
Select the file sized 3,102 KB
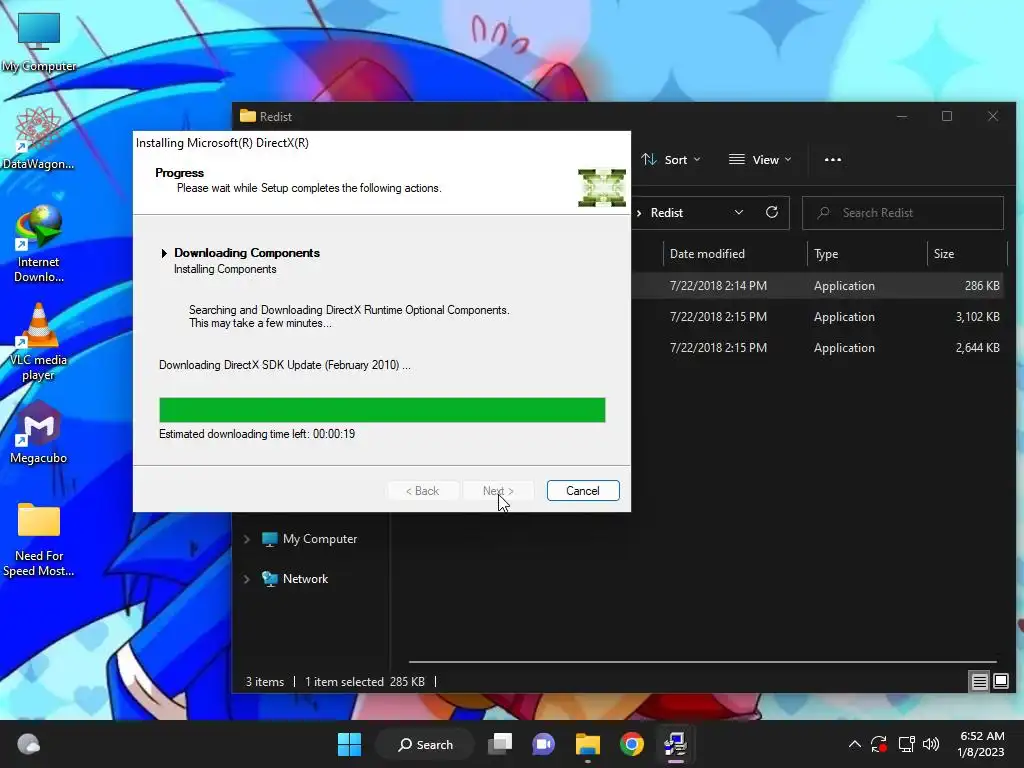pos(818,317)
